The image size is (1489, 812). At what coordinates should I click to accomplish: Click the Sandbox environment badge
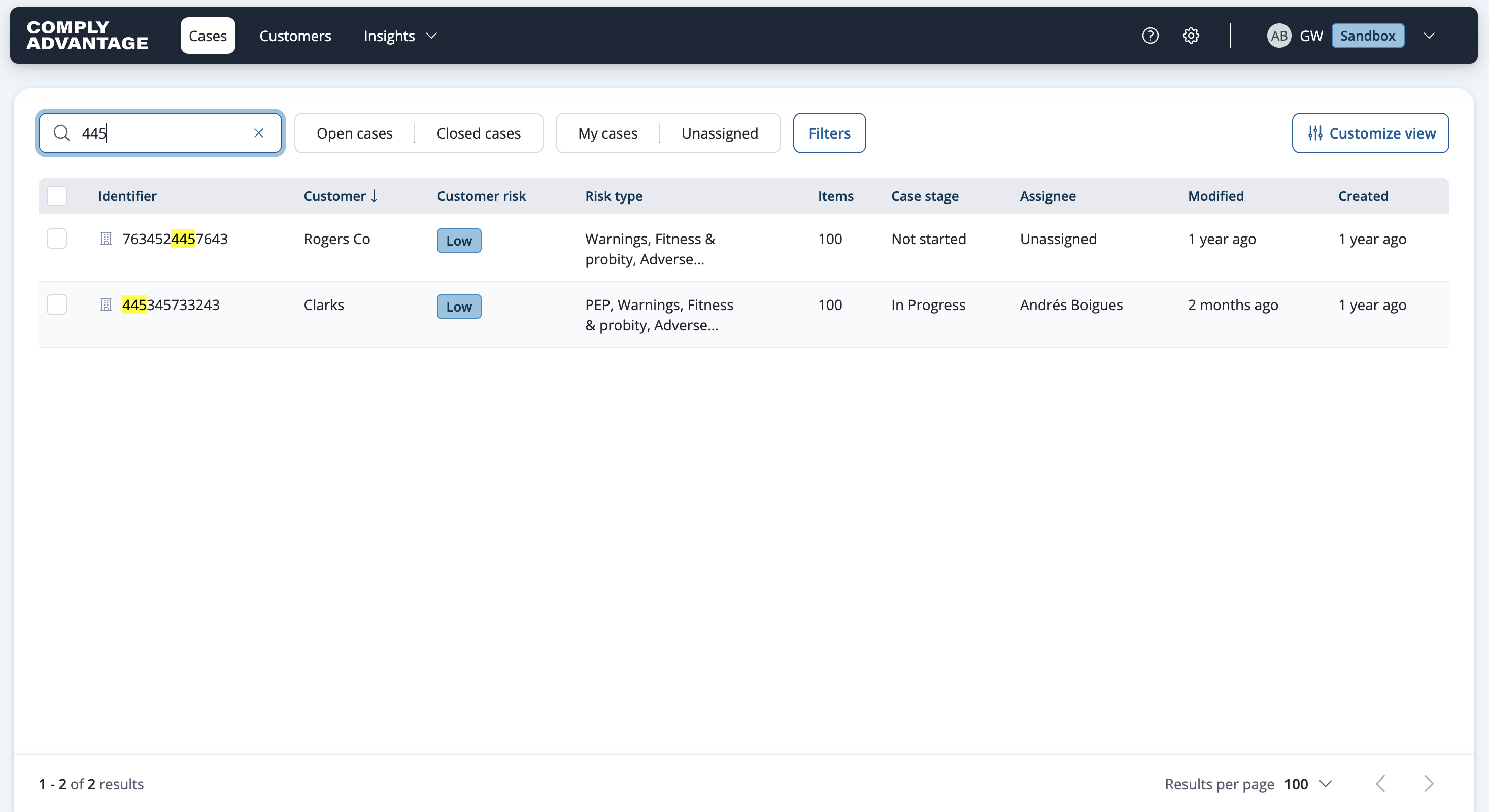1368,36
